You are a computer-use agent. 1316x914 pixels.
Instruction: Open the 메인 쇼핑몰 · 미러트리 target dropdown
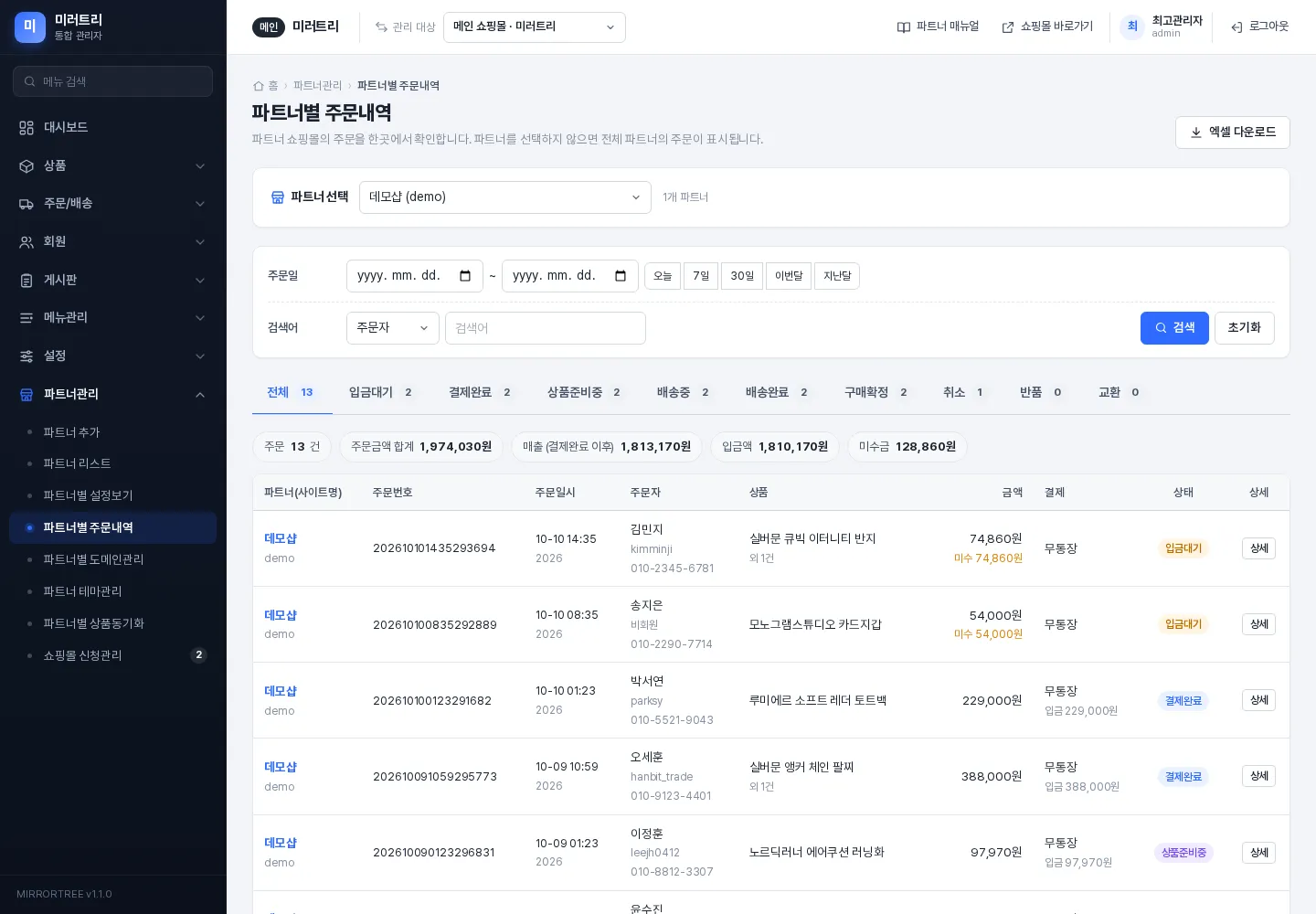(535, 27)
